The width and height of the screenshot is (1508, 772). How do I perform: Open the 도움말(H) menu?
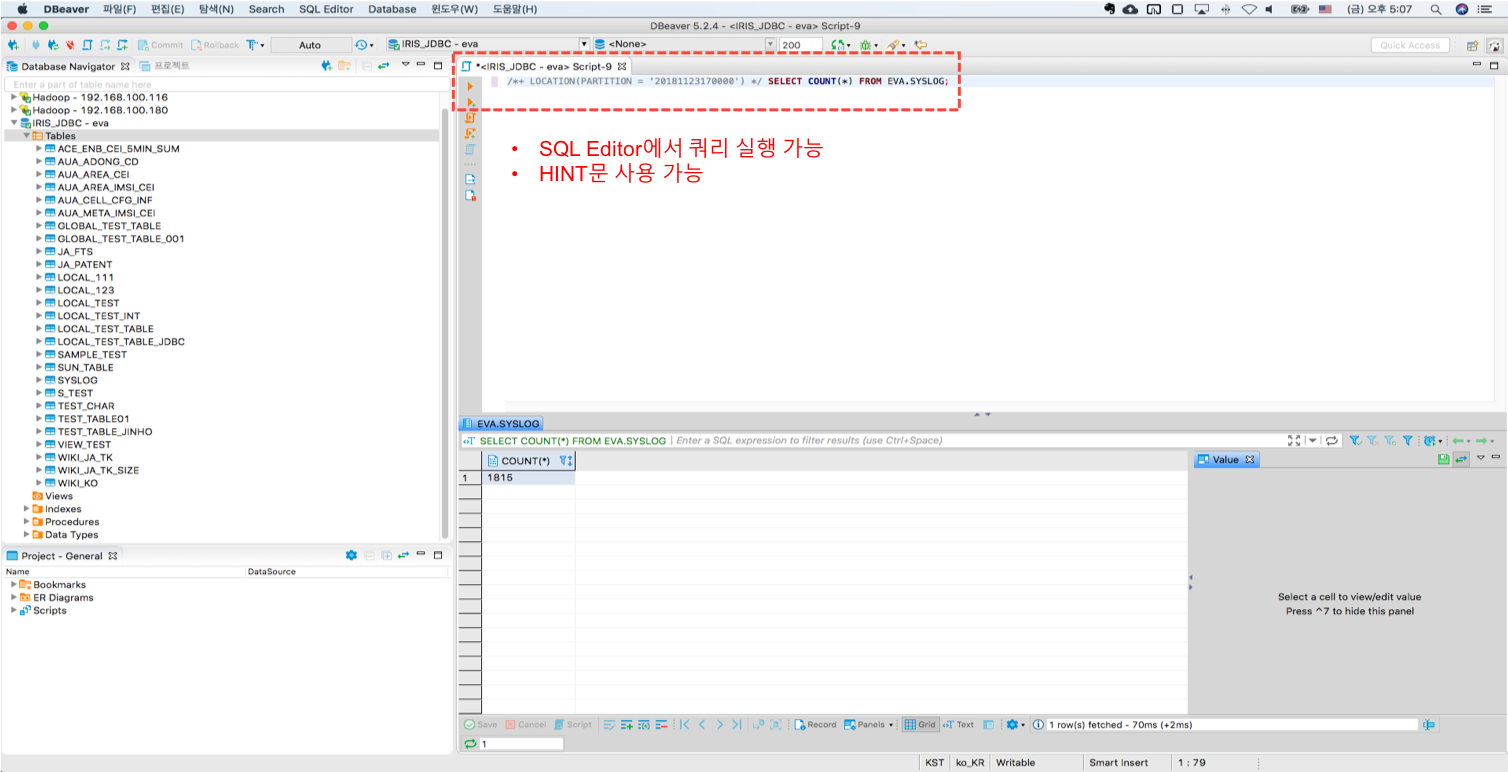(516, 9)
